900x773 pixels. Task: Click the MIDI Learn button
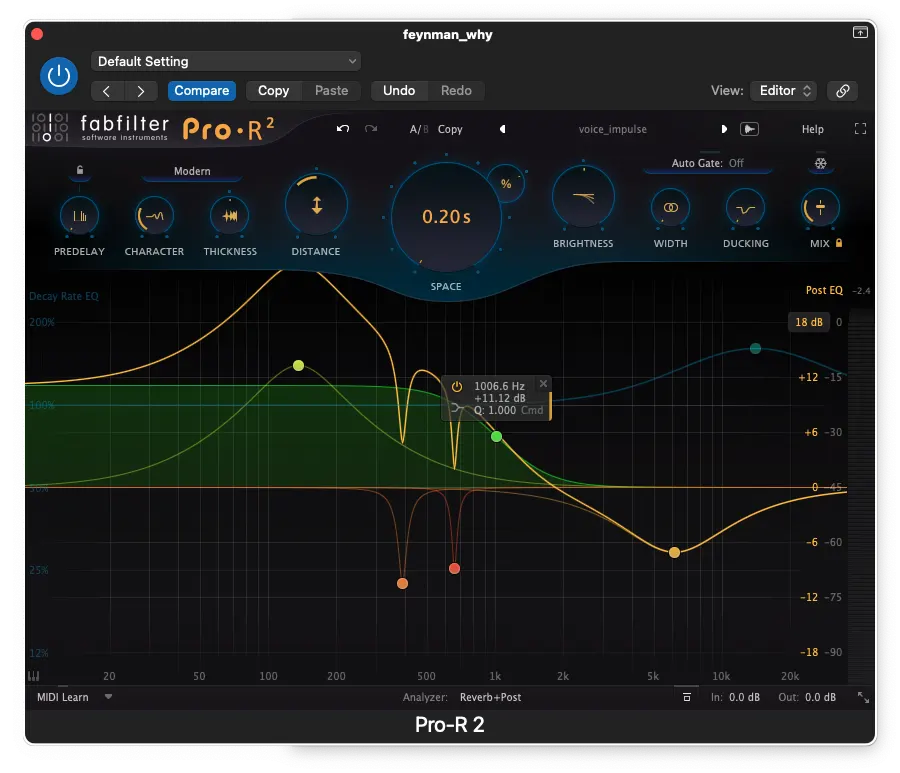tap(63, 697)
